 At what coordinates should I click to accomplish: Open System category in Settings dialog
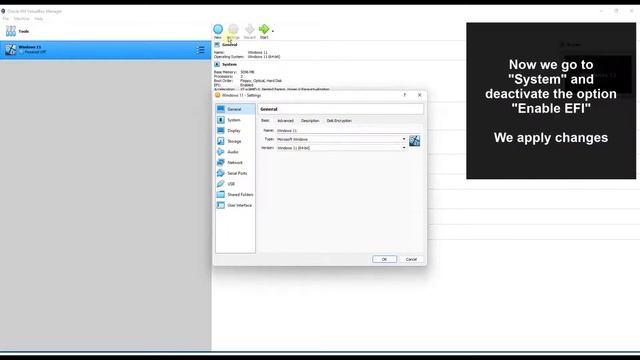tap(235, 120)
